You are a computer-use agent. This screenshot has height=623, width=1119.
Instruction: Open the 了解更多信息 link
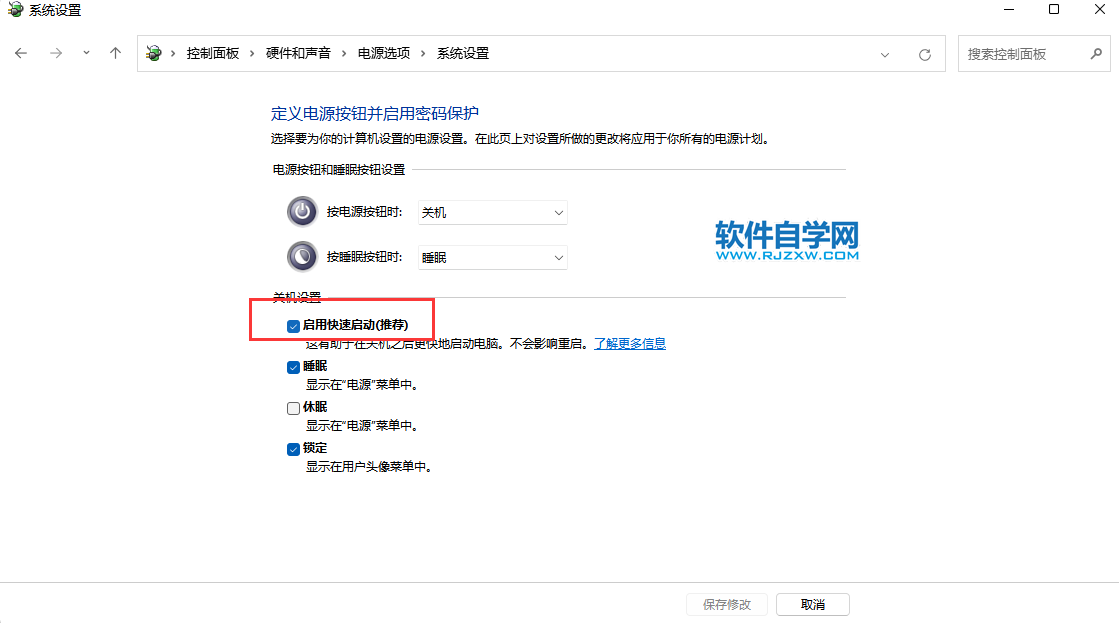(x=630, y=344)
